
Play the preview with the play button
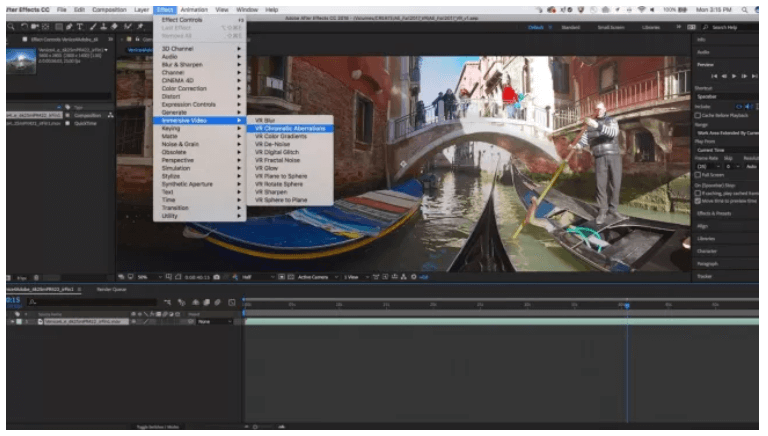tap(734, 76)
